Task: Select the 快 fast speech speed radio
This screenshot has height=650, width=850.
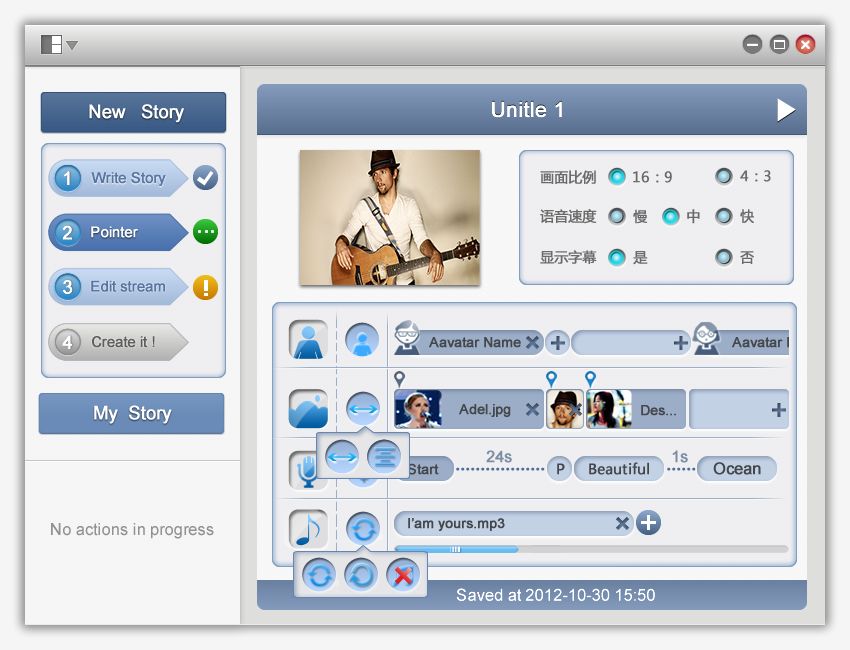Action: pos(724,216)
